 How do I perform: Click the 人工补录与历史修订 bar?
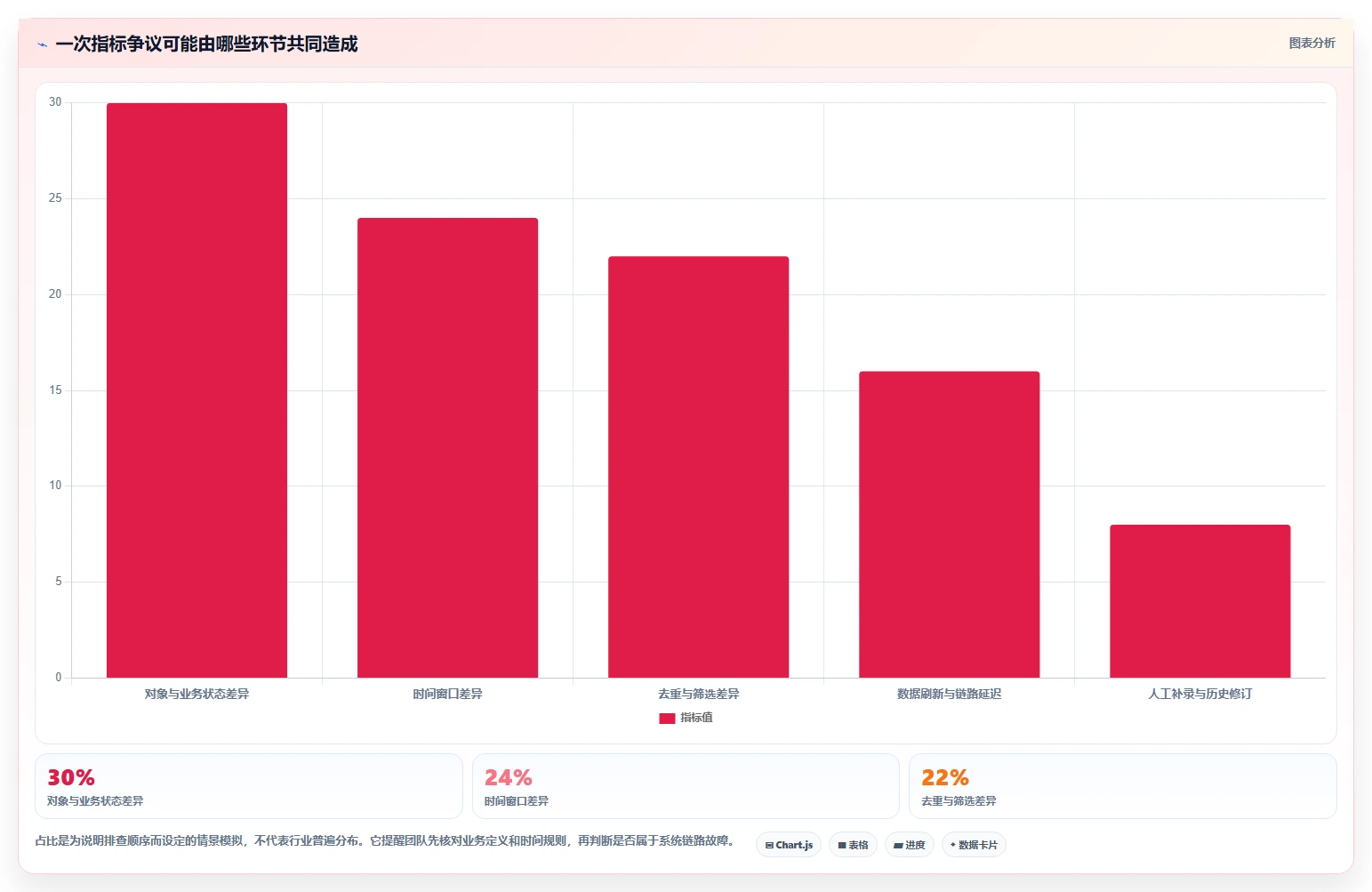1199,601
